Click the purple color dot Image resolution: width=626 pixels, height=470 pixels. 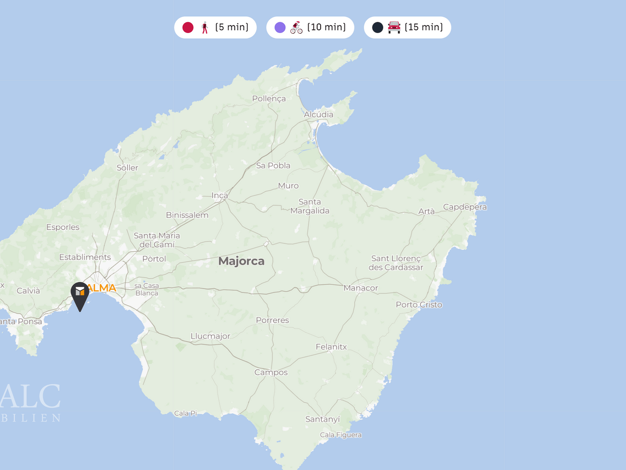[280, 28]
